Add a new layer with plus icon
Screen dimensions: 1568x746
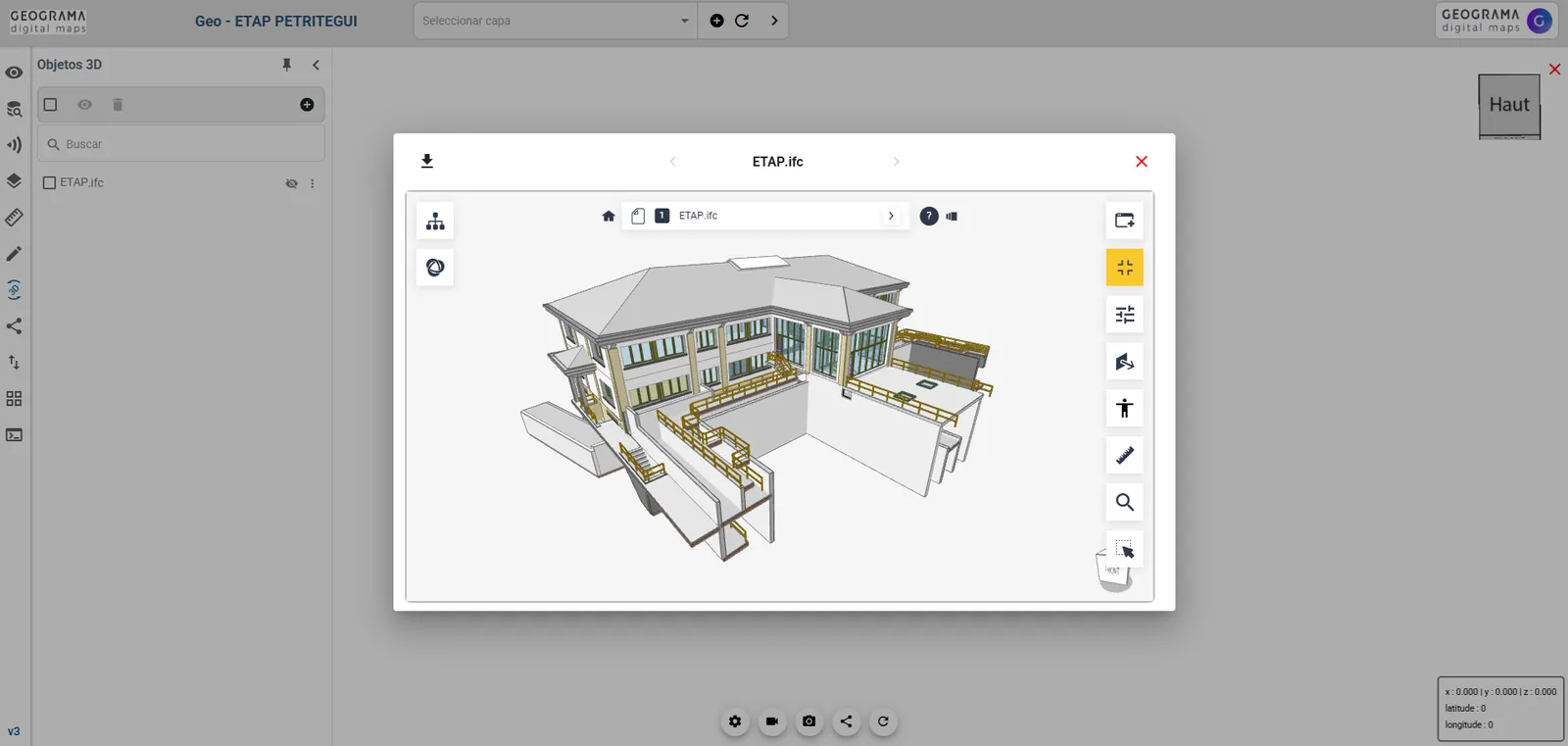[x=717, y=21]
